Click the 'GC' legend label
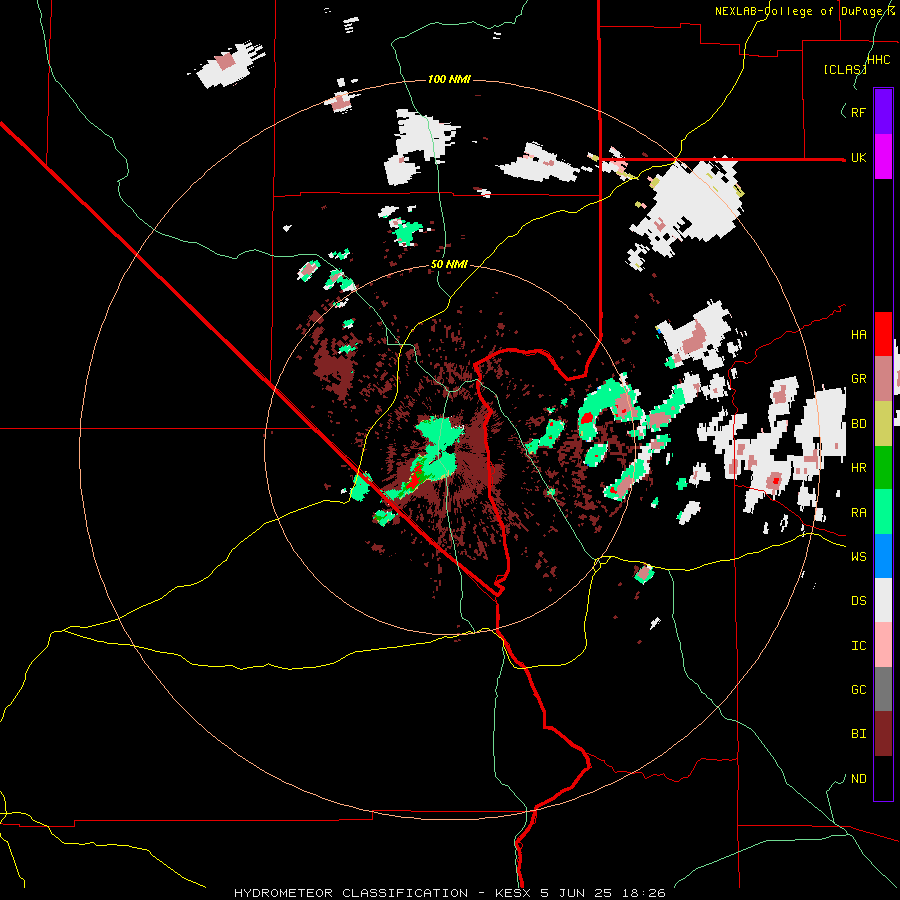The width and height of the screenshot is (900, 900). [858, 690]
